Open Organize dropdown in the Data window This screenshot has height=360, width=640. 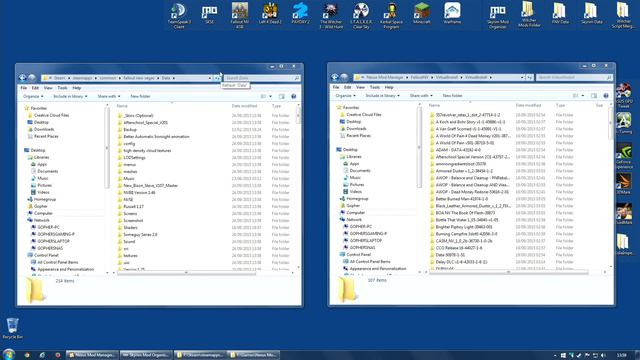pyautogui.click(x=33, y=96)
